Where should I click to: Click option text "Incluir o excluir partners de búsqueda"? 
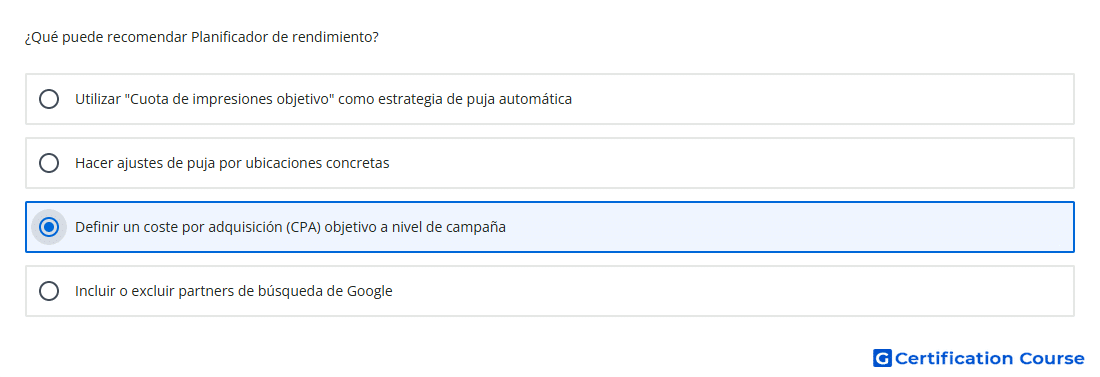(203, 291)
